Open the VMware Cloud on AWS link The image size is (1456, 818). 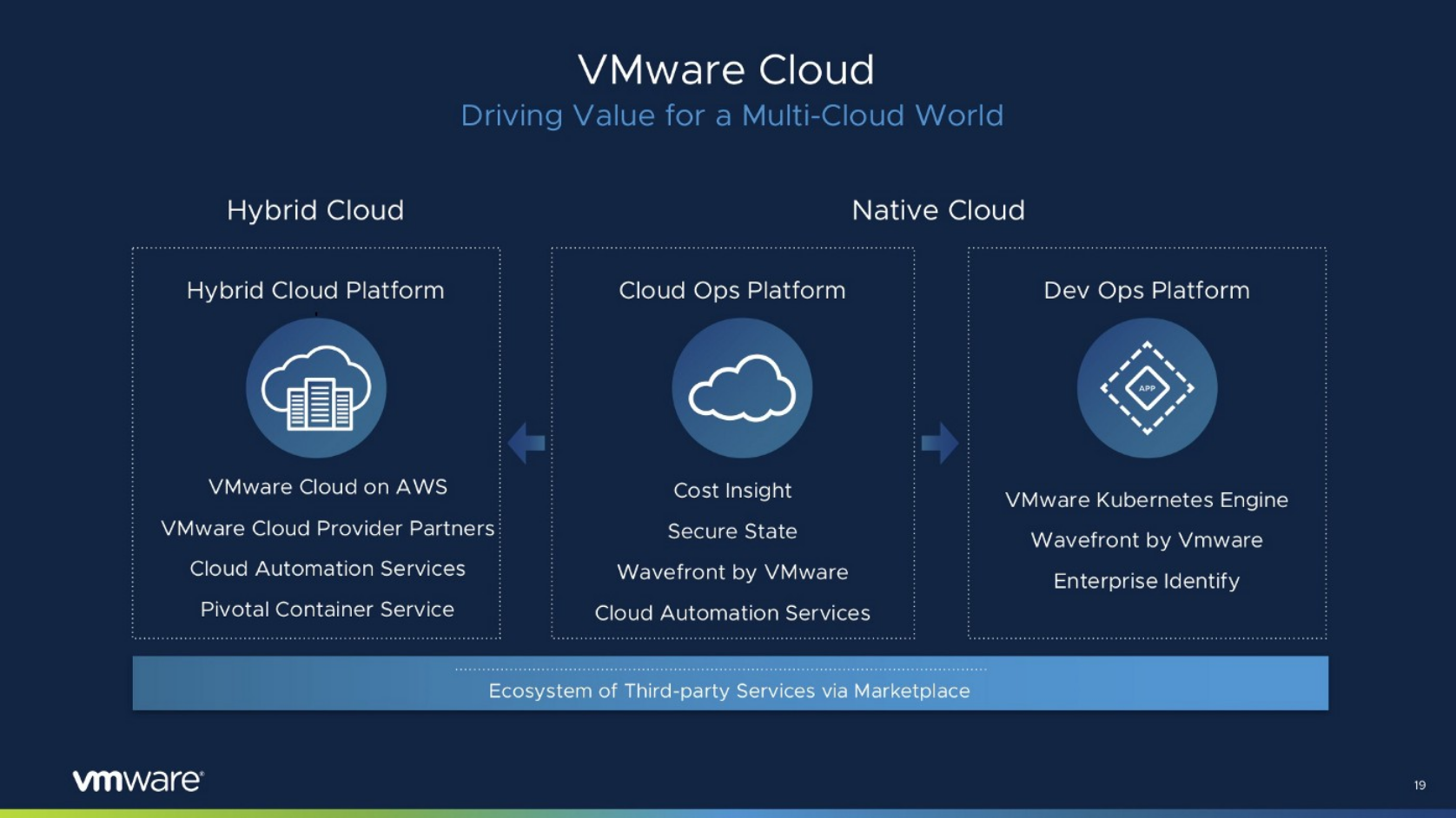click(328, 487)
